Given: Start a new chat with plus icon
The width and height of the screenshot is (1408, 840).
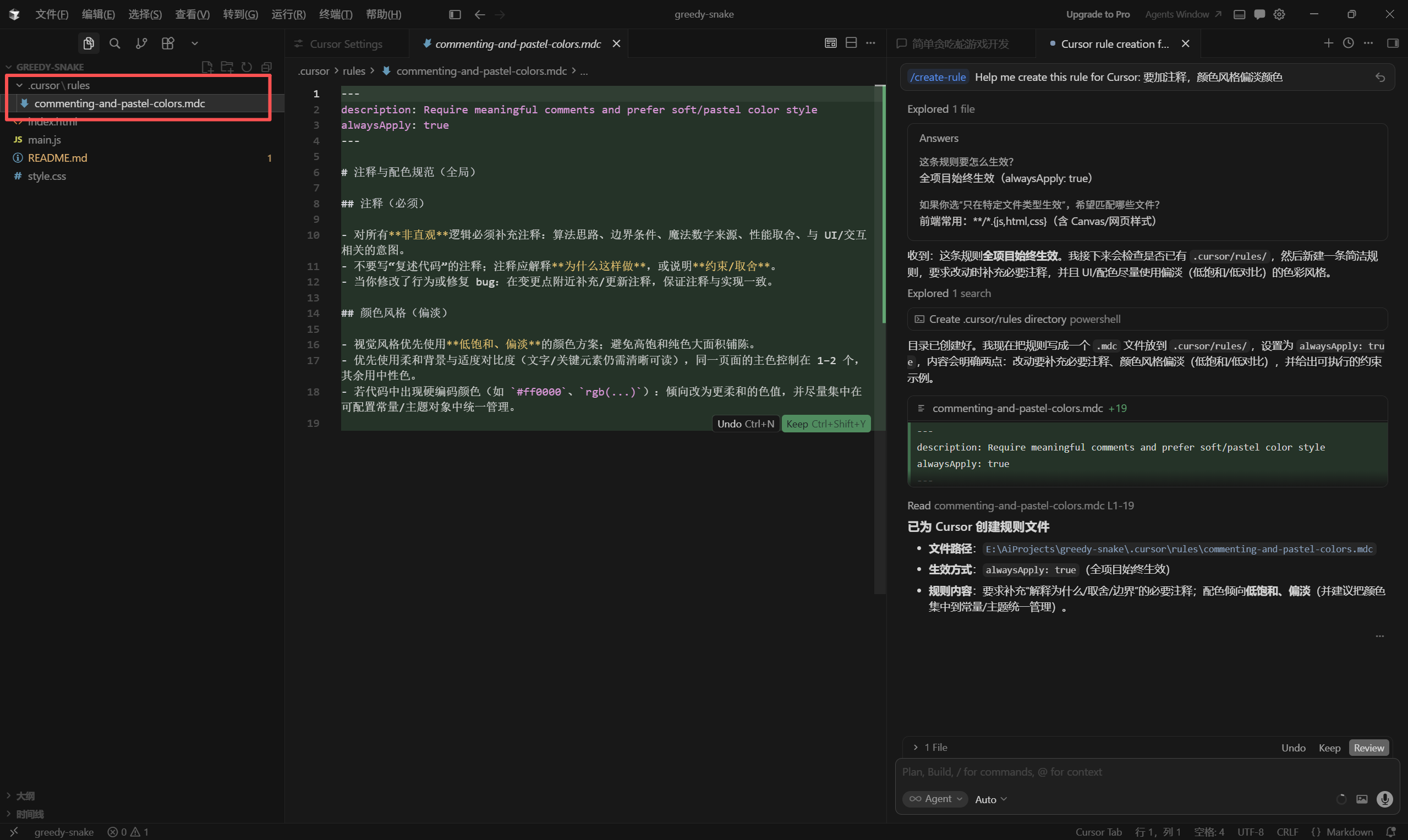Looking at the screenshot, I should 1328,43.
